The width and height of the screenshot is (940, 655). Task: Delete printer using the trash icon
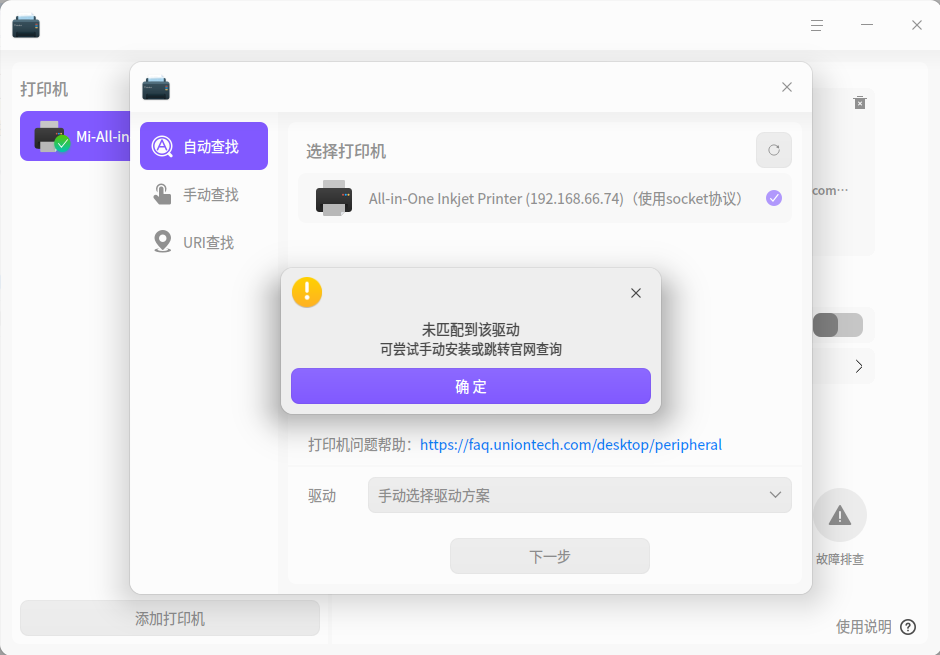coord(860,102)
